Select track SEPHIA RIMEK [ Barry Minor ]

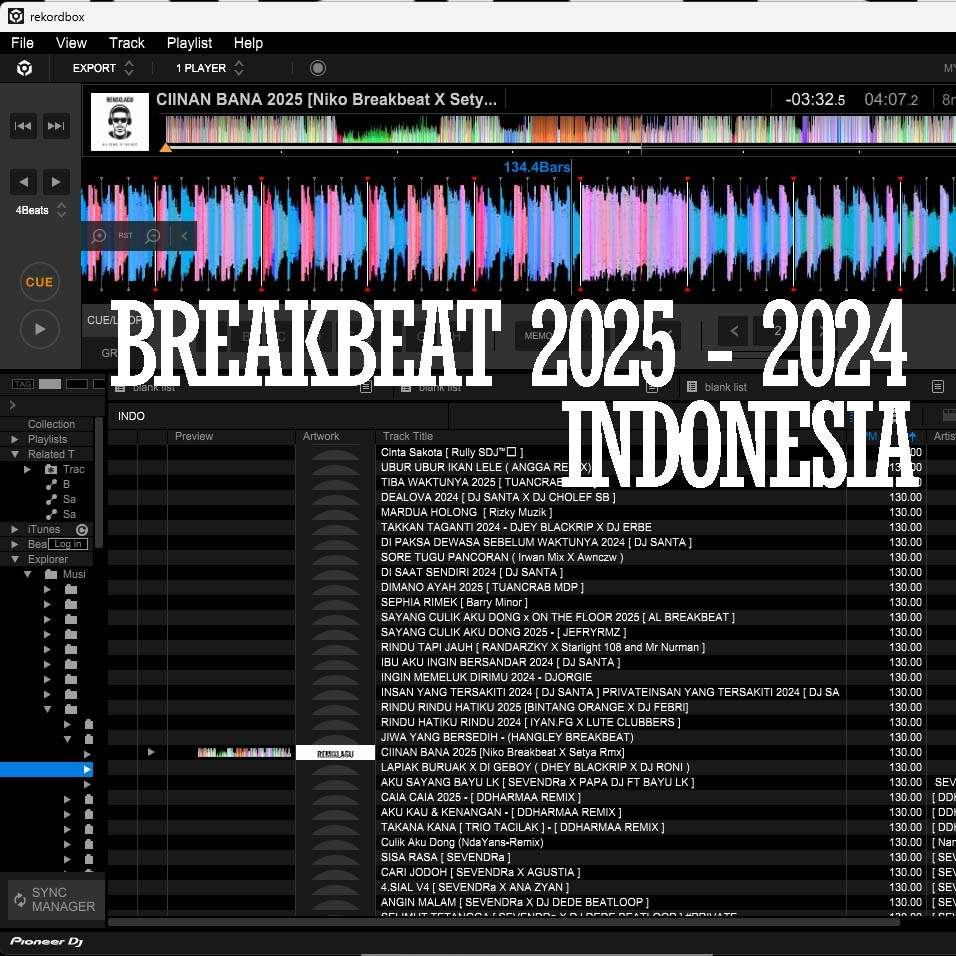coord(454,602)
